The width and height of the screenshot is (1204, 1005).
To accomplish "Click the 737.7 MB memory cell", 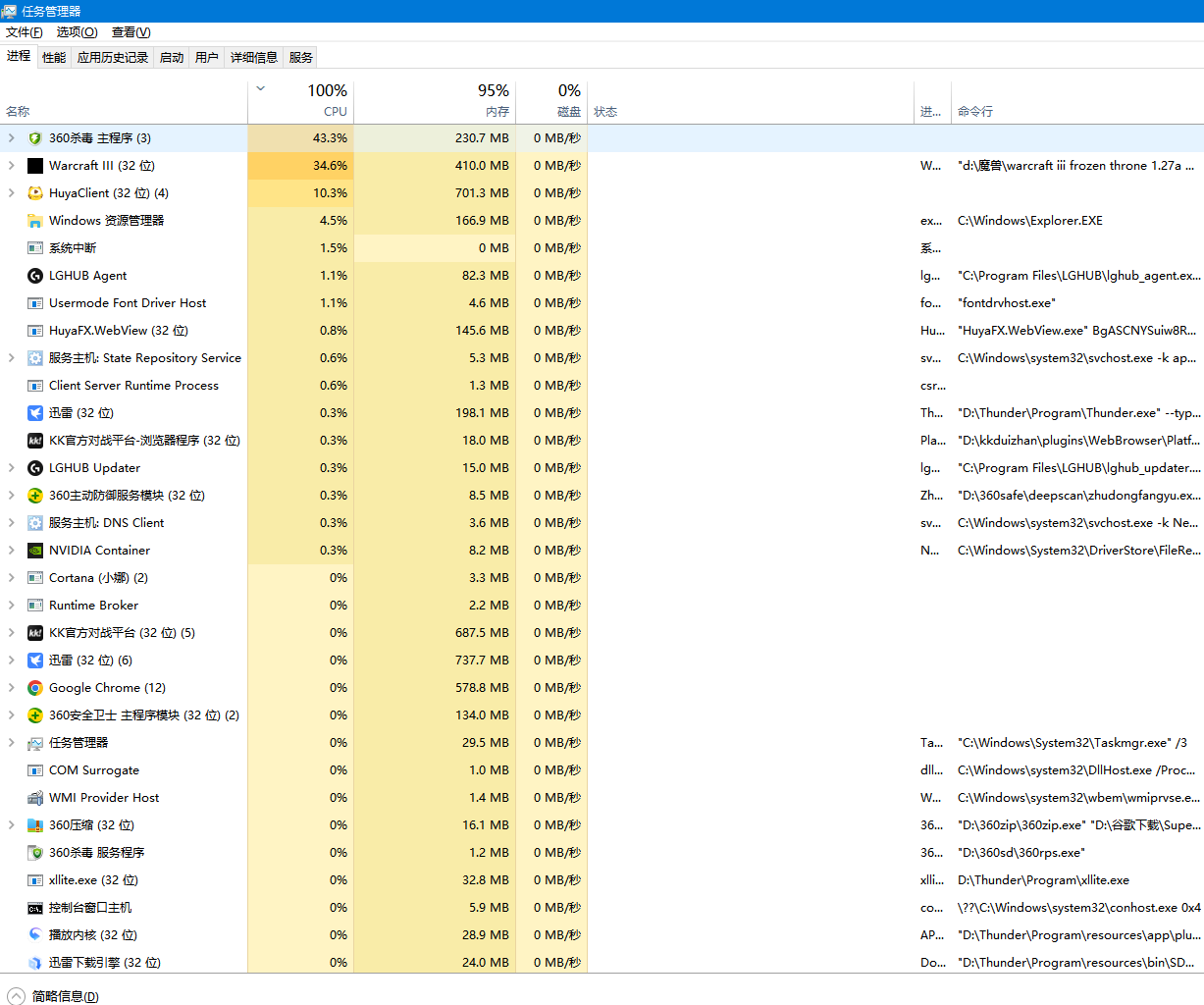I will coord(434,661).
